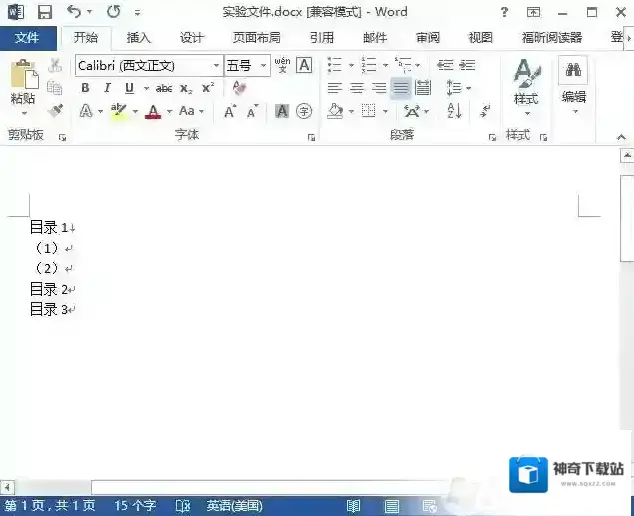Switch to the 插入 (Insert) tab
This screenshot has width=634, height=516.
pos(139,38)
